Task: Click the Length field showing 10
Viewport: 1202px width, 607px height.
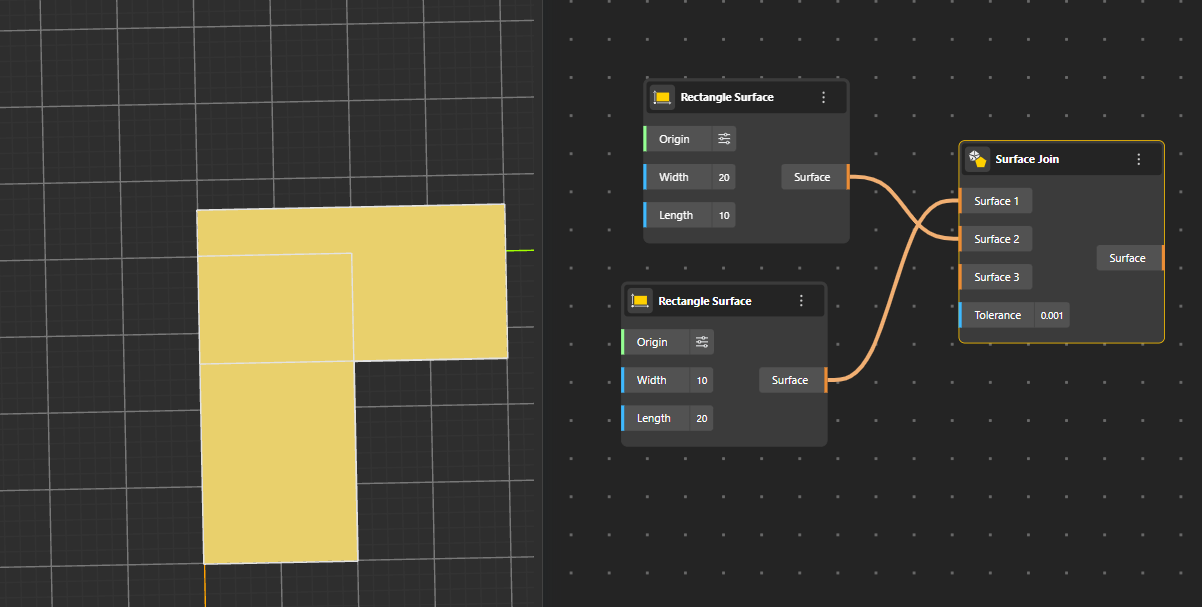Action: [x=723, y=215]
